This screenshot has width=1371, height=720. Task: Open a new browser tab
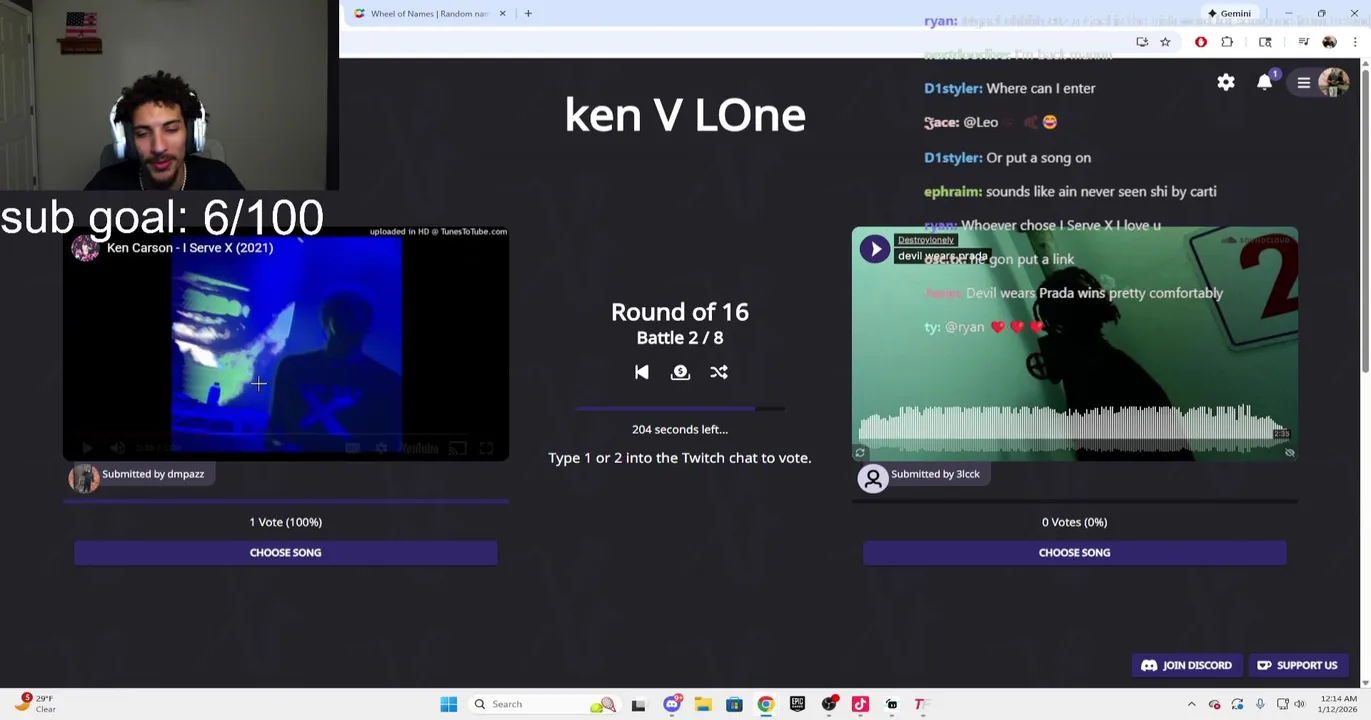[528, 14]
